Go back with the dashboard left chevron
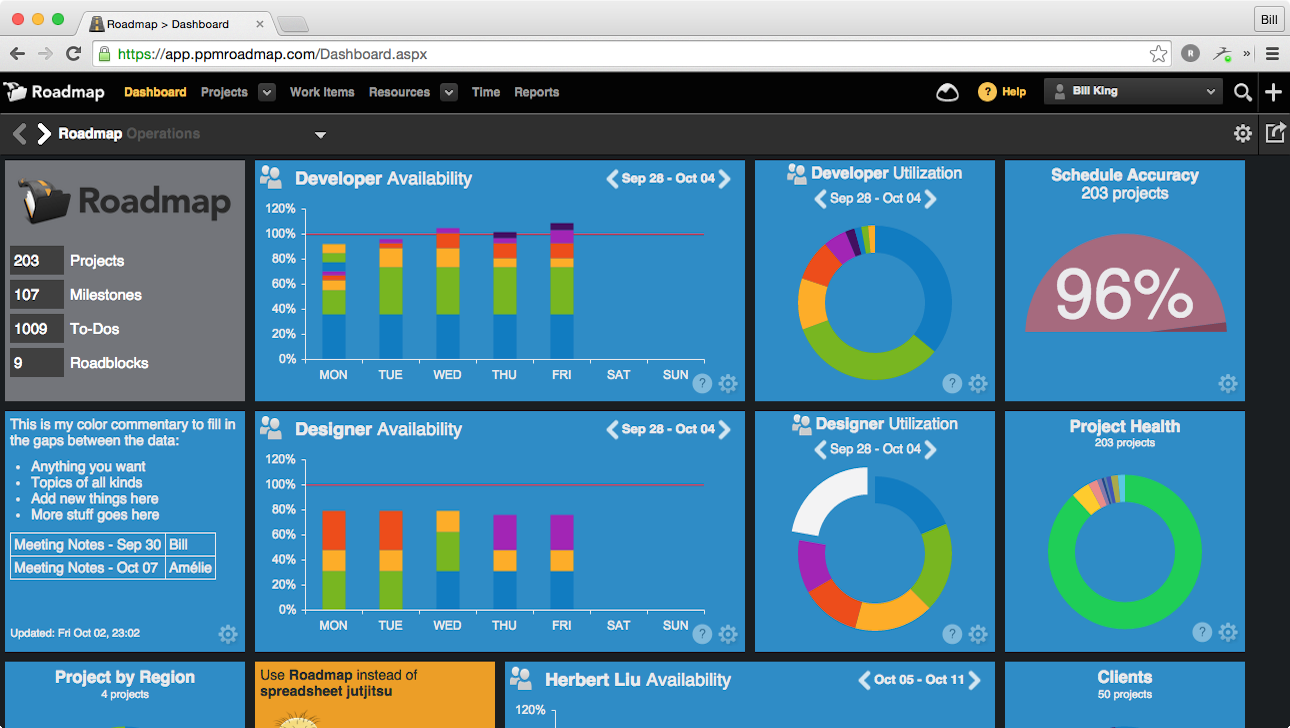1290x728 pixels. click(20, 133)
